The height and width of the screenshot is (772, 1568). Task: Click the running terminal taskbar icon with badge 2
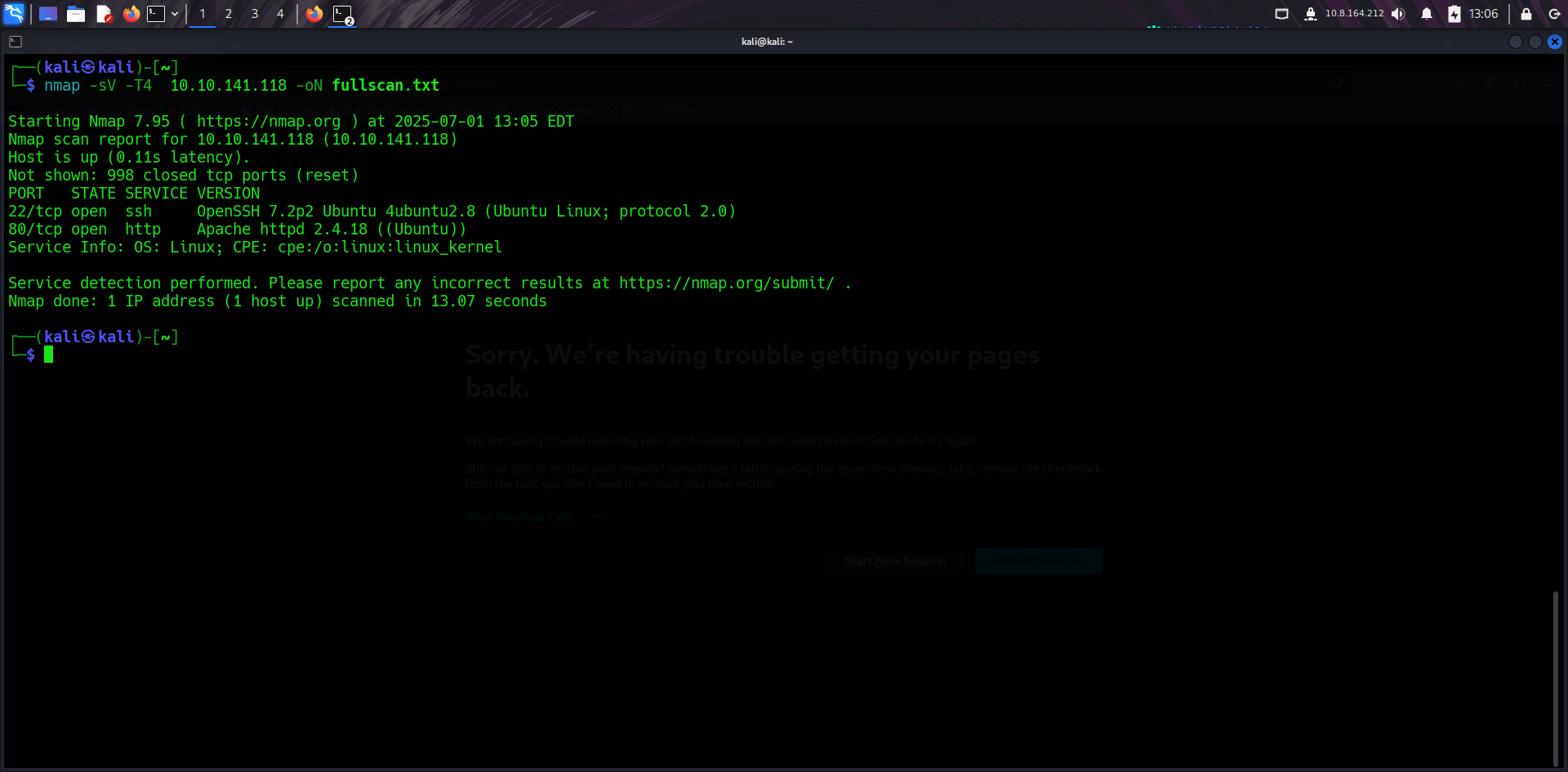click(x=341, y=14)
